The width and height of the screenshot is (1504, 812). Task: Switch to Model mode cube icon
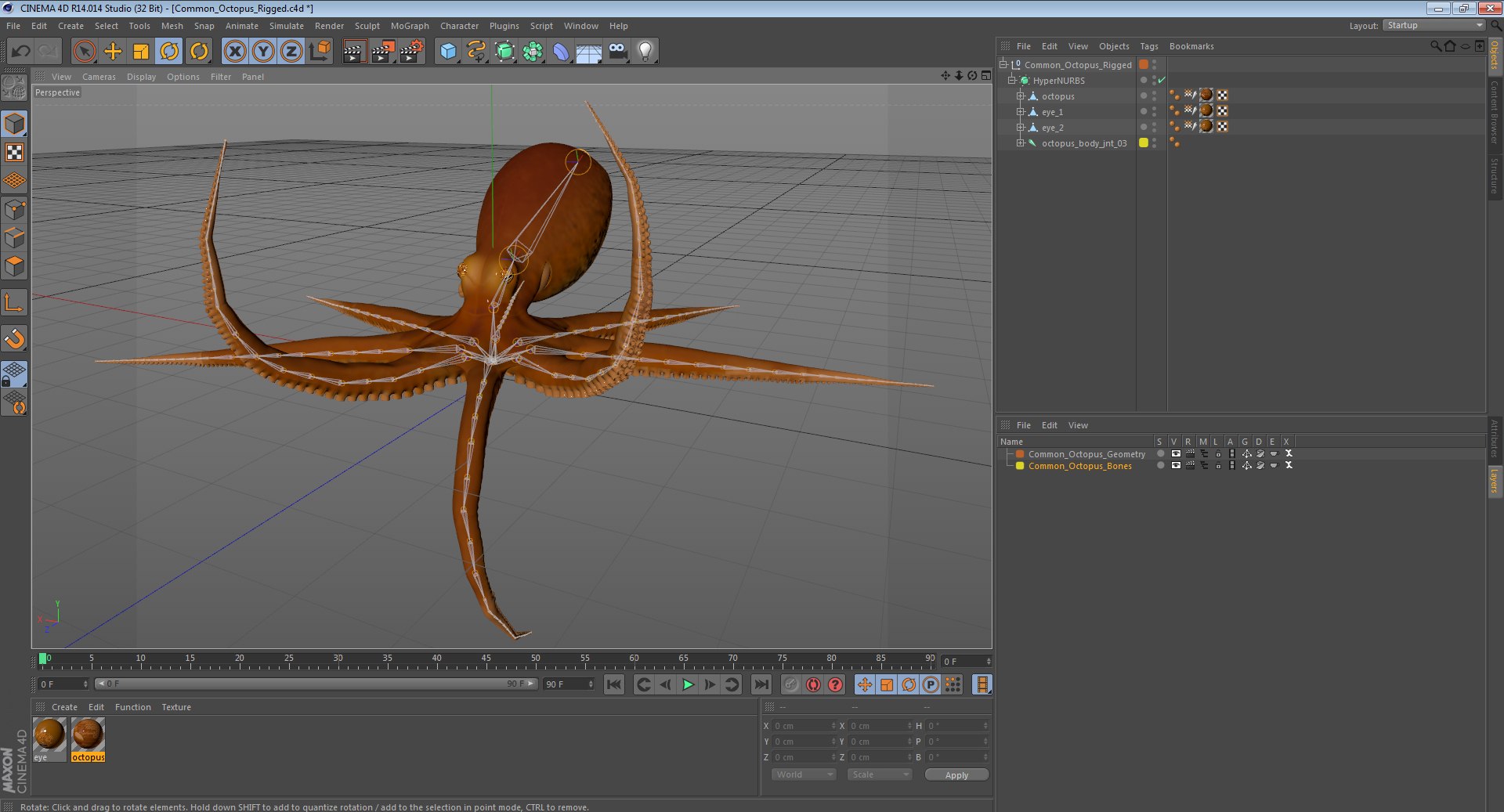(14, 124)
